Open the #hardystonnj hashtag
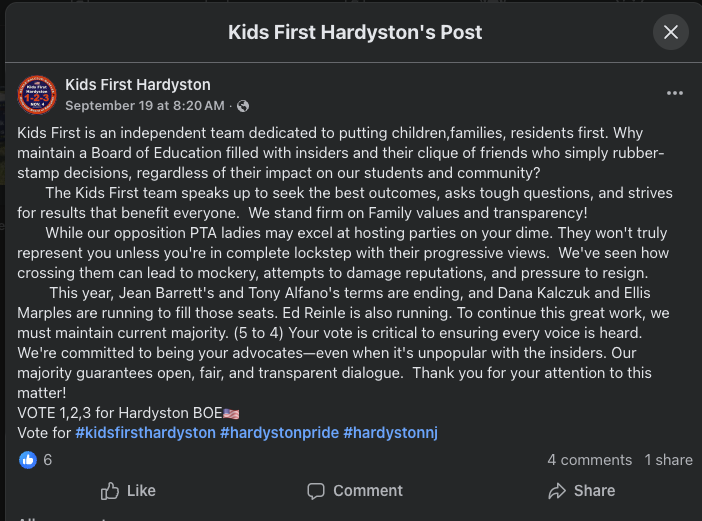The height and width of the screenshot is (521, 702). 391,432
